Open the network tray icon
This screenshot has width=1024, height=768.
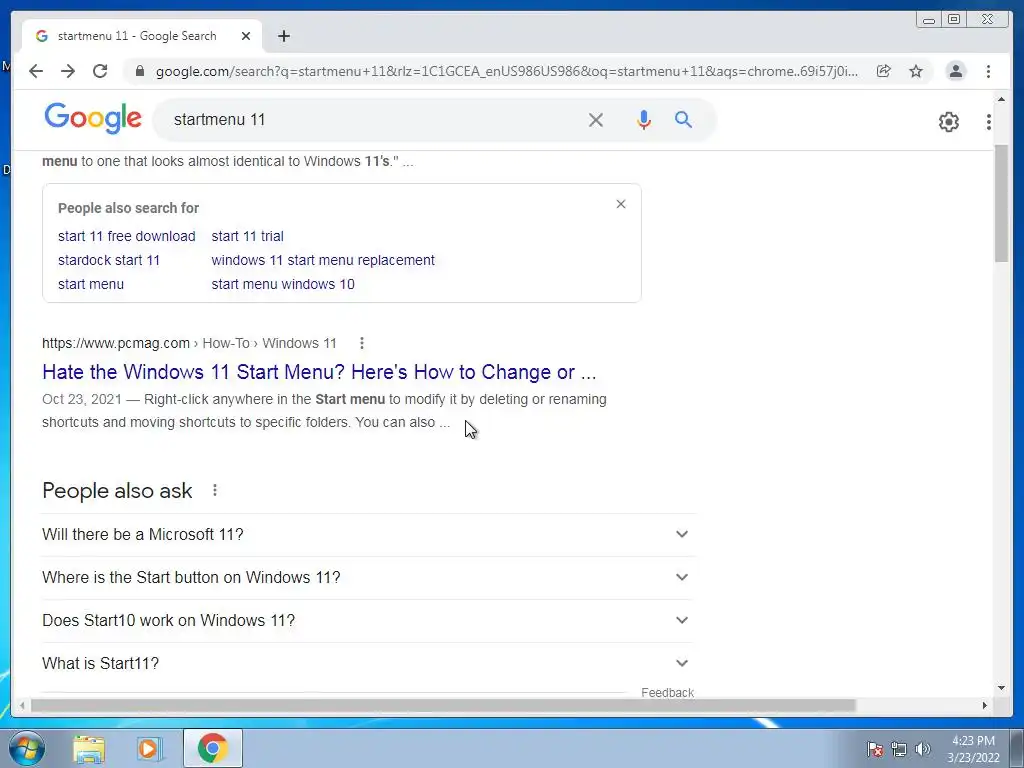[899, 749]
